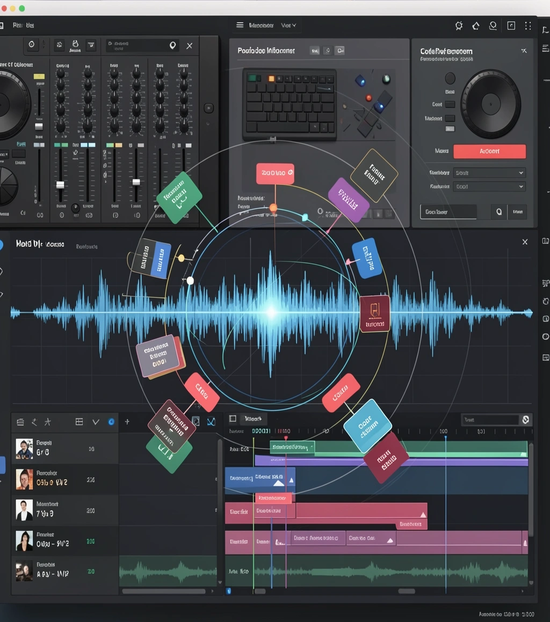
Task: Select the pink node at top of radial menu
Action: (275, 173)
